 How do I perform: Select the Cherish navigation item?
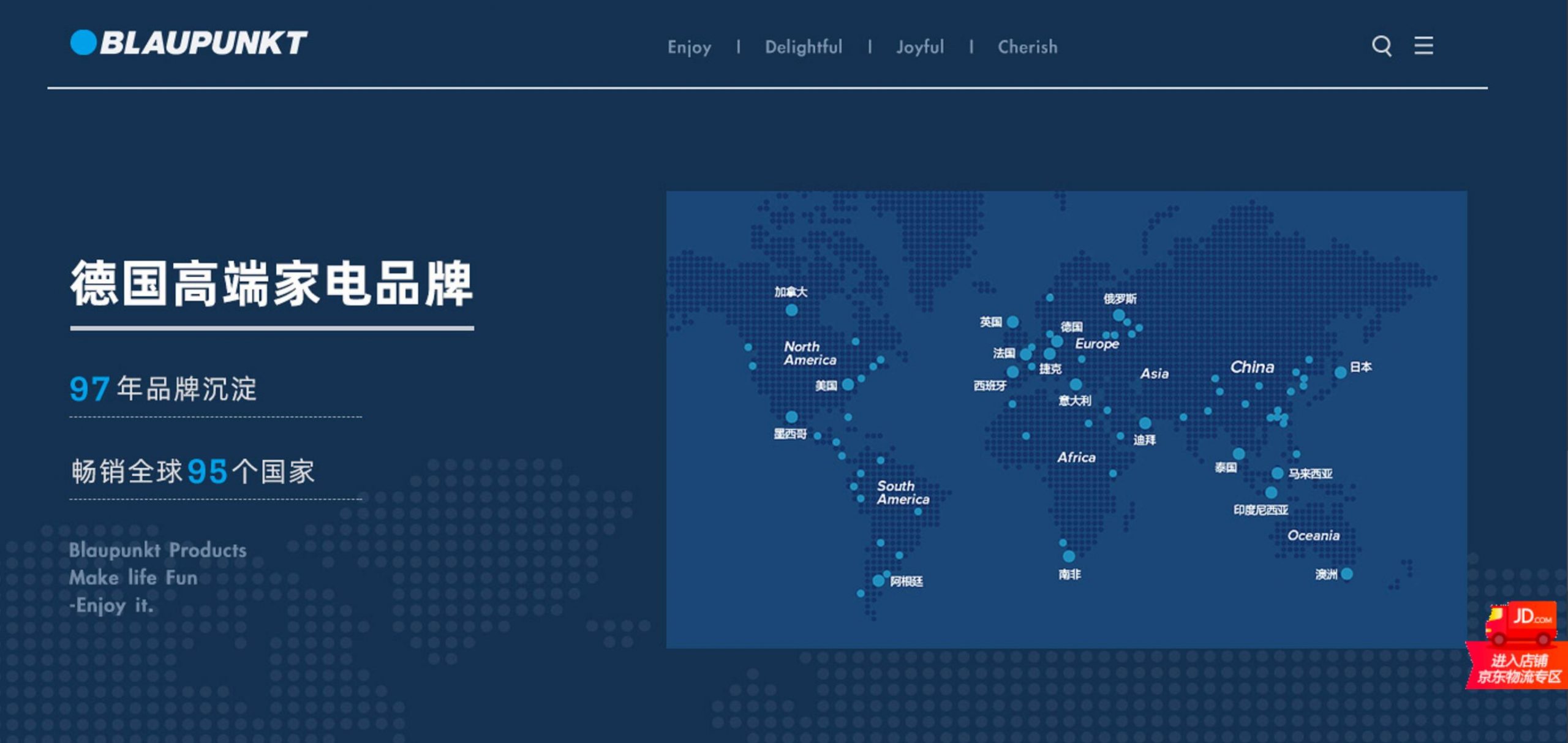click(1027, 47)
